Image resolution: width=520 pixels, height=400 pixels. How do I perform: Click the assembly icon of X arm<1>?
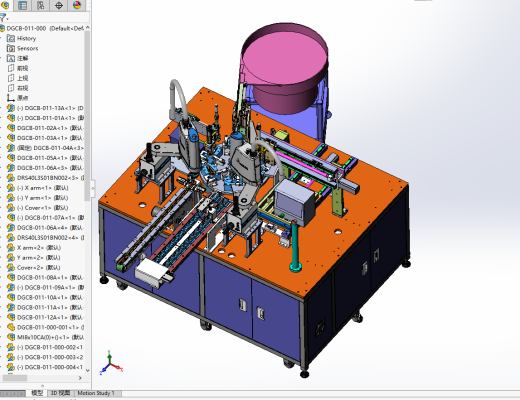(11, 188)
